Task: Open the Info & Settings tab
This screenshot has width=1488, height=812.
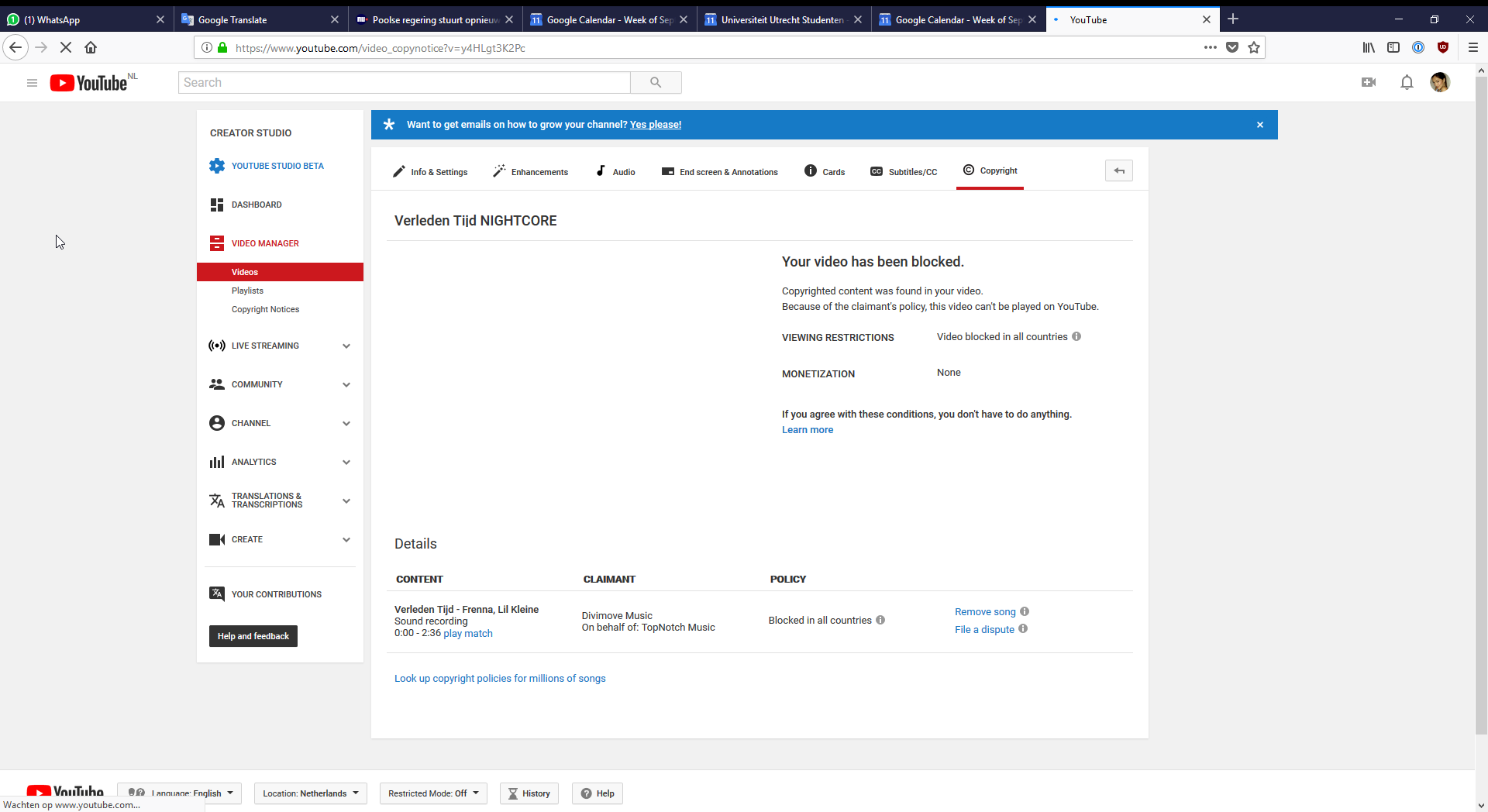Action: [430, 172]
